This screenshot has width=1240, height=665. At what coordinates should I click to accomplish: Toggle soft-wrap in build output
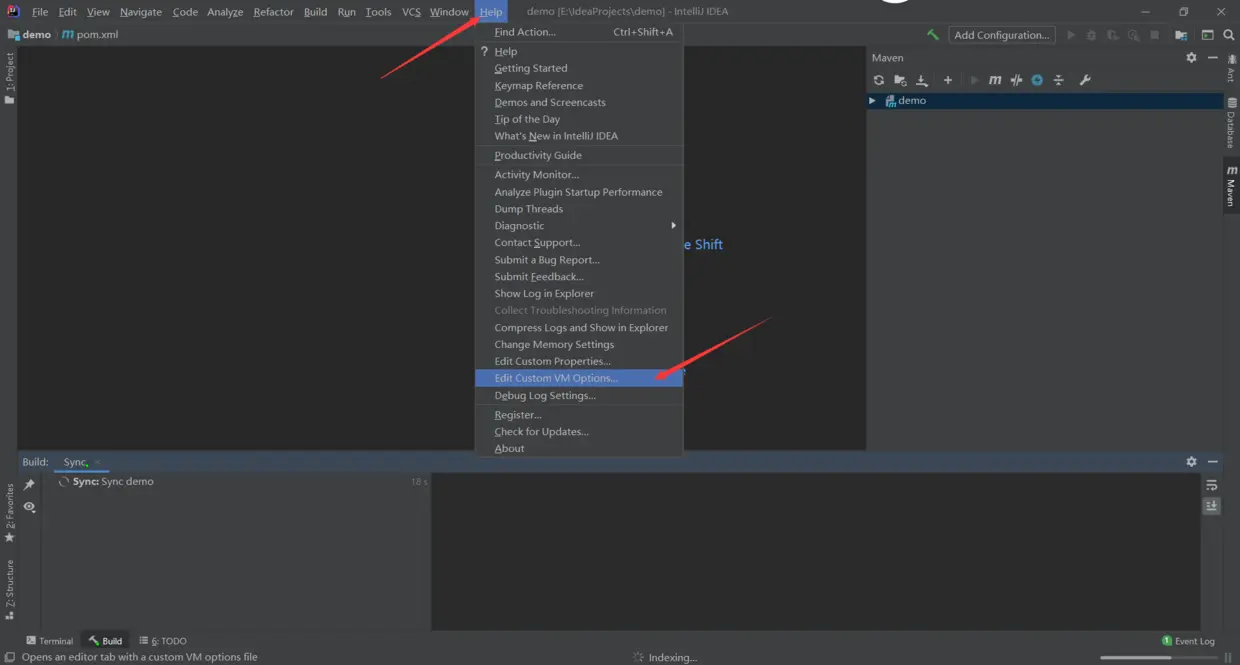(x=1211, y=485)
